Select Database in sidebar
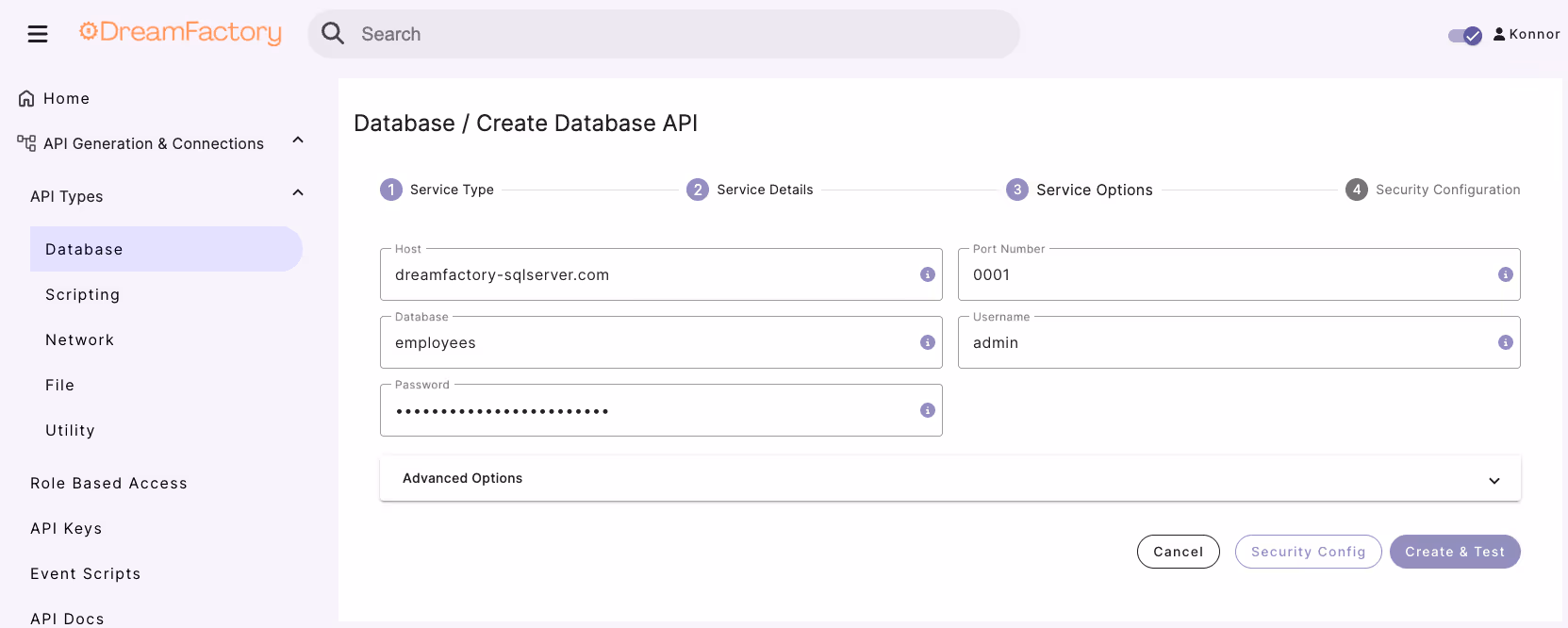1568x628 pixels. click(166, 249)
